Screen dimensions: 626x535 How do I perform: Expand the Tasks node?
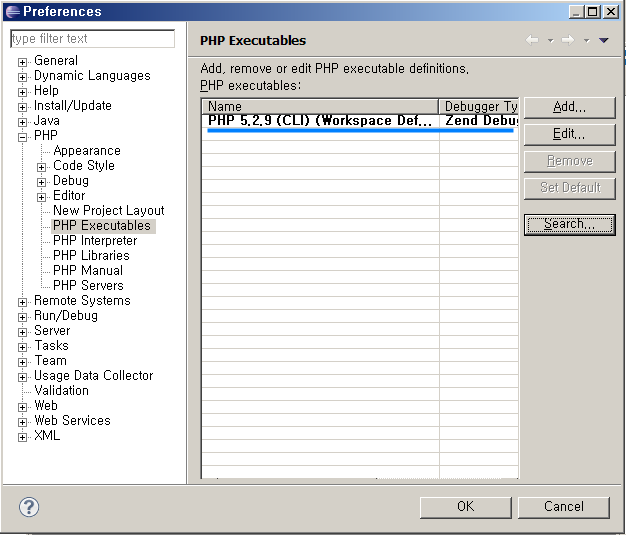22,347
